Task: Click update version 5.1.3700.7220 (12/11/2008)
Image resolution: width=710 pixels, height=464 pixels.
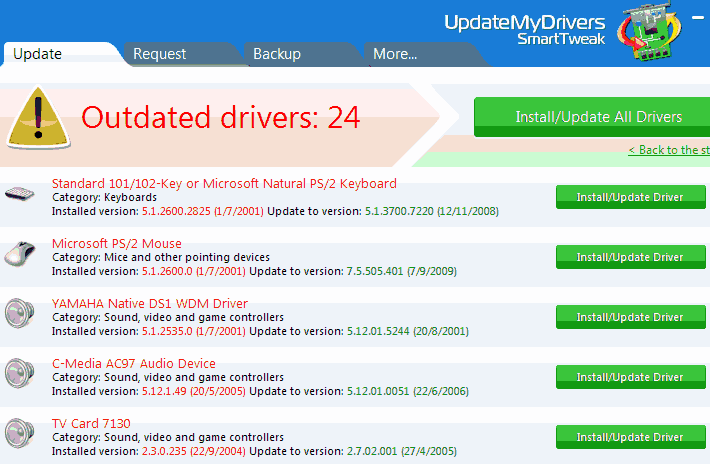Action: (x=432, y=211)
